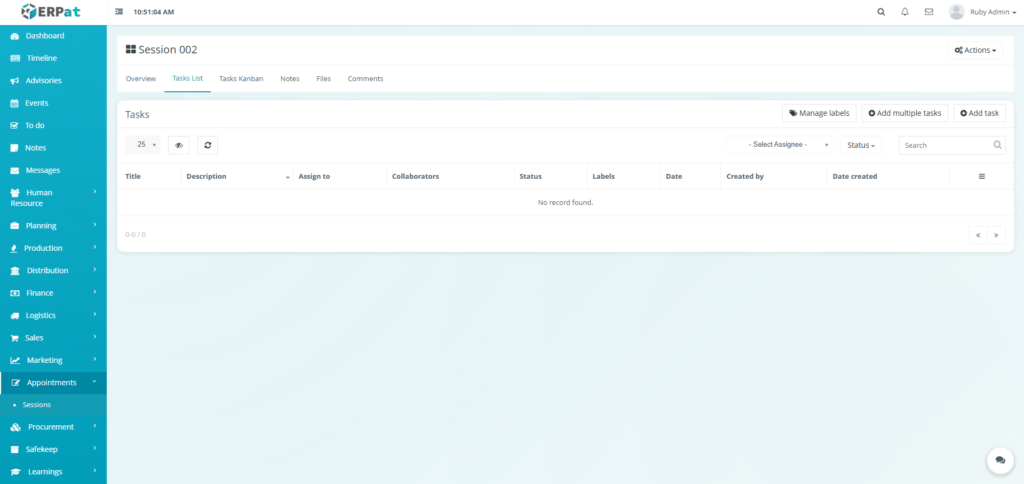Expand Procurement menu

point(54,427)
